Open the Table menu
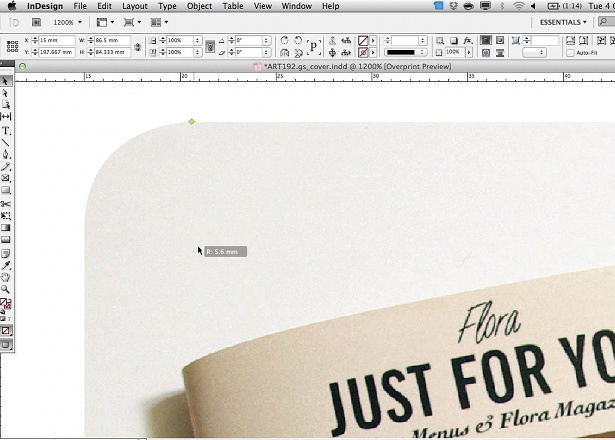 (233, 6)
